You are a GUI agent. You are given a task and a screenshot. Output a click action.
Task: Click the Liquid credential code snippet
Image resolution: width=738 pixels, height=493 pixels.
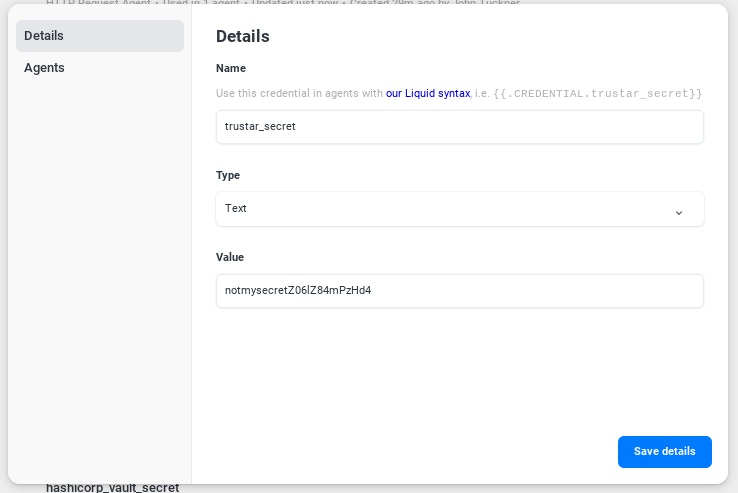598,94
